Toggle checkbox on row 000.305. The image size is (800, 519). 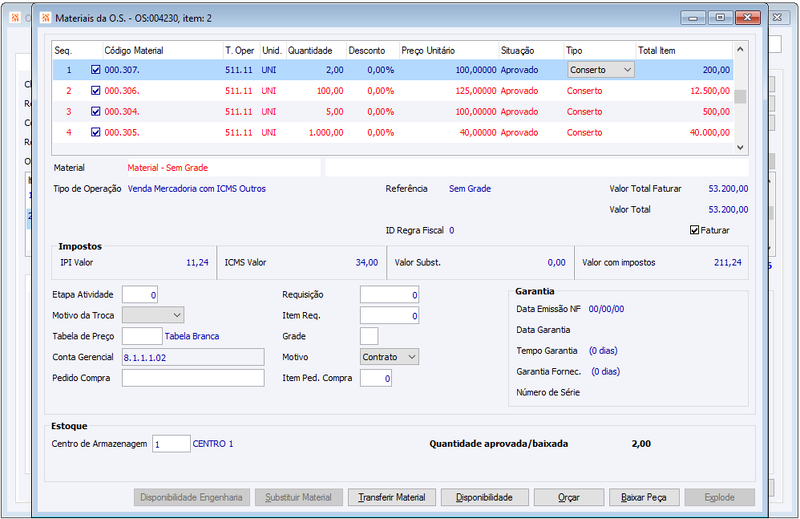pyautogui.click(x=95, y=133)
